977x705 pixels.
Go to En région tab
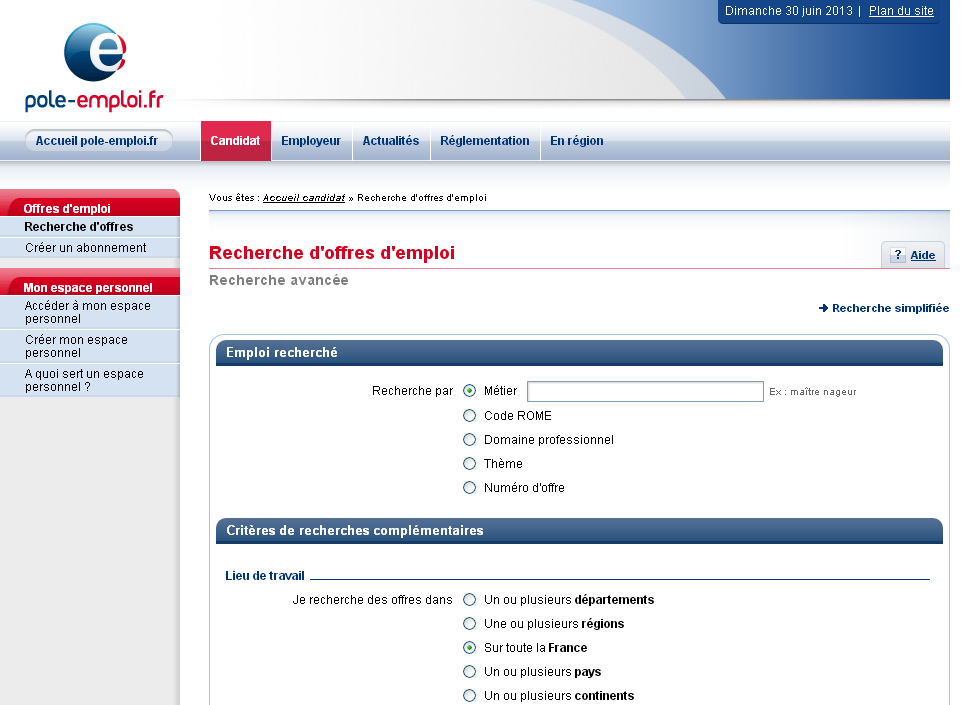tap(577, 141)
